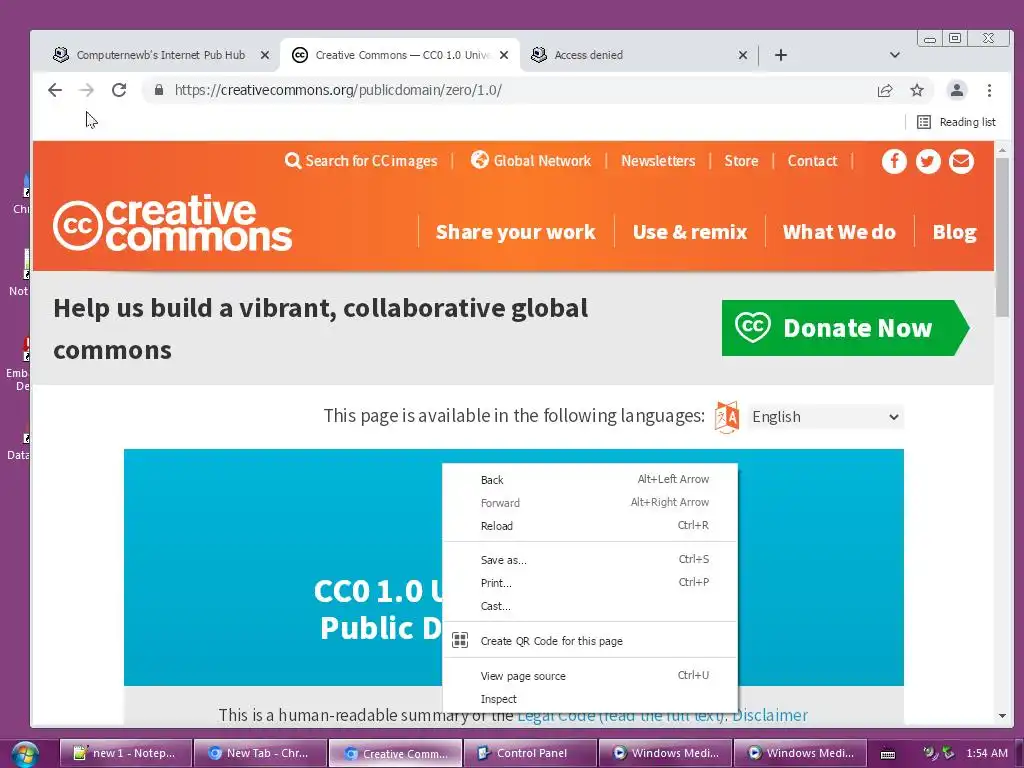
Task: Close the Access denied tab
Action: tap(743, 55)
